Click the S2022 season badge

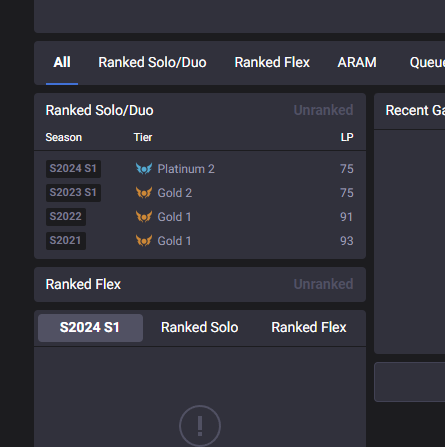click(x=66, y=217)
